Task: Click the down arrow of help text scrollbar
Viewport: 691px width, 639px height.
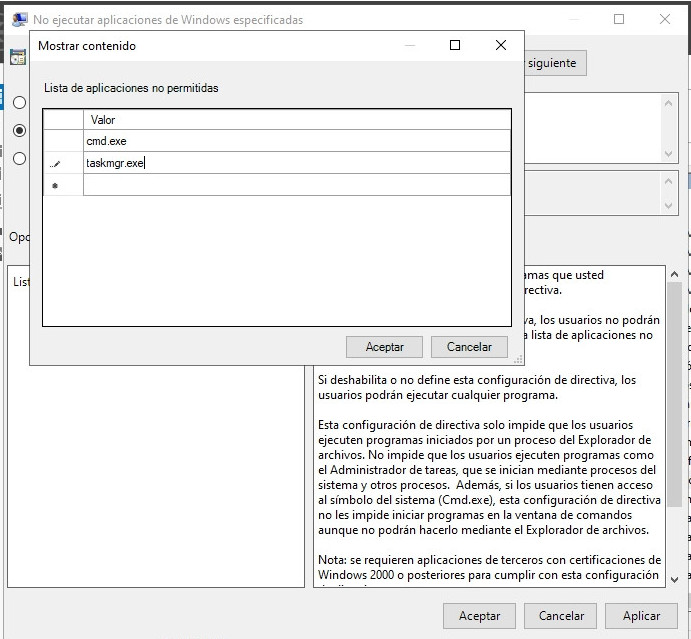Action: (673, 579)
